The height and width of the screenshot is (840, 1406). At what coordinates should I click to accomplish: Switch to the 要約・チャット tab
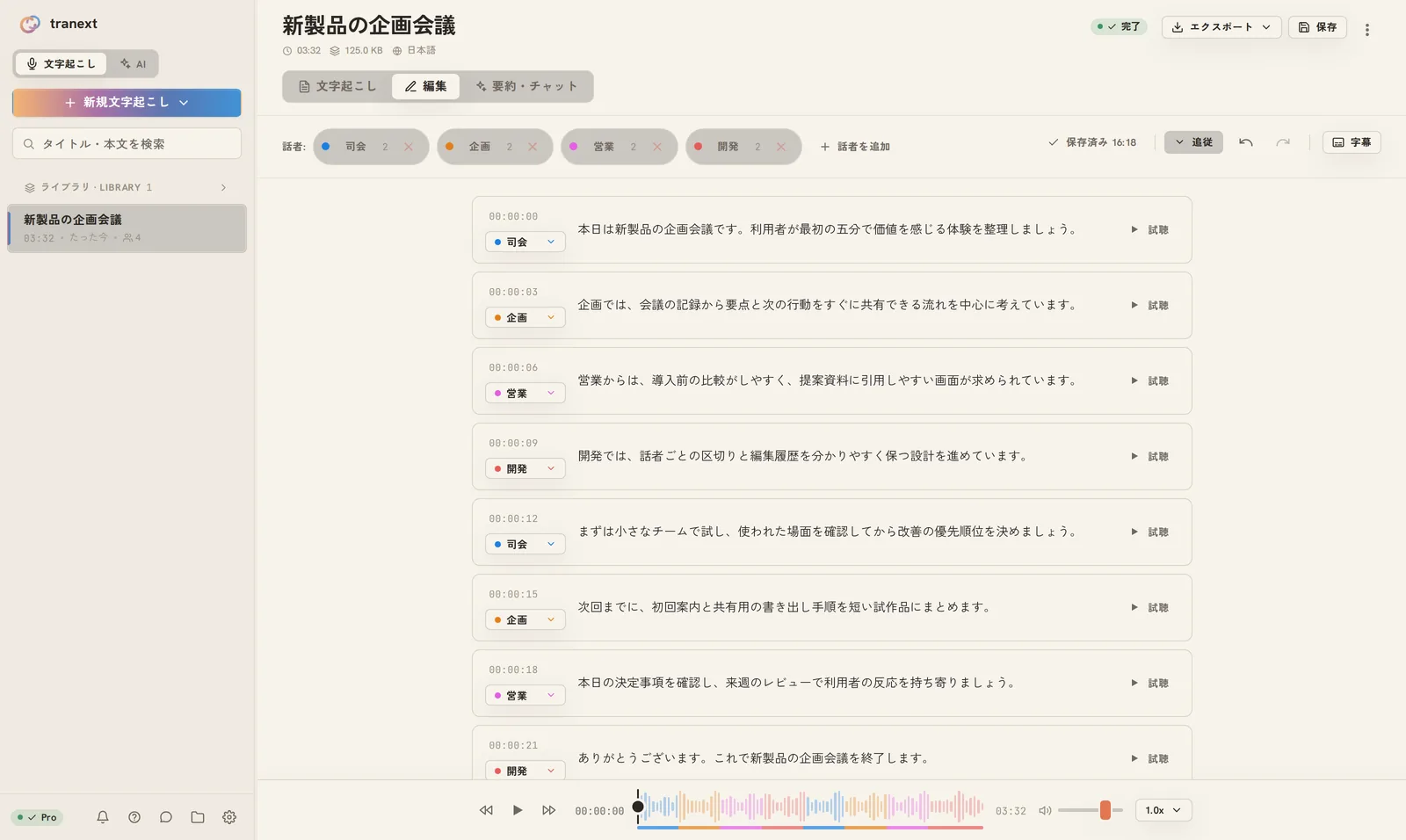pyautogui.click(x=526, y=86)
